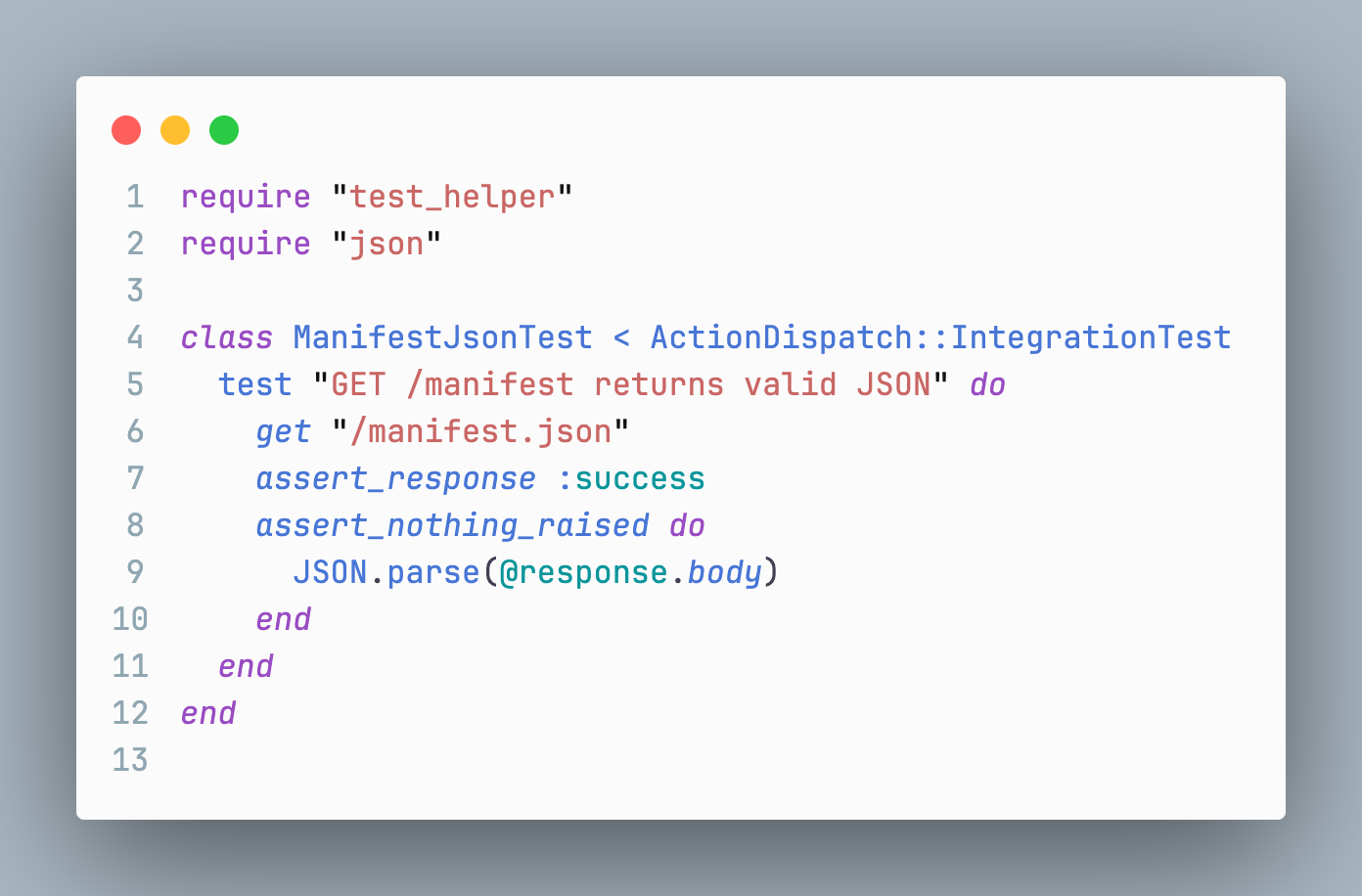Click the yellow minimize window dot
Viewport: 1362px width, 896px height.
175,130
